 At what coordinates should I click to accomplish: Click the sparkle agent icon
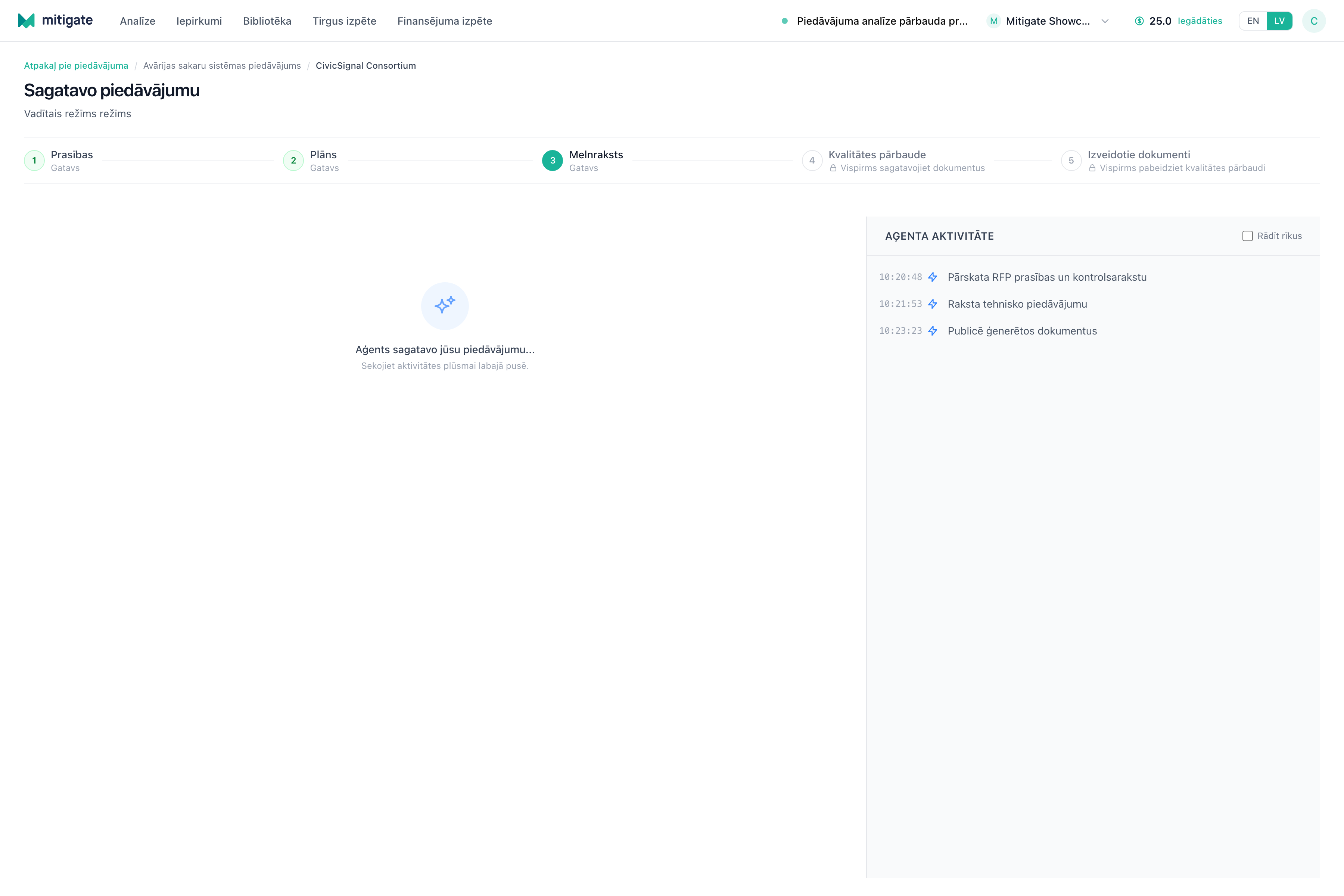[x=445, y=306]
